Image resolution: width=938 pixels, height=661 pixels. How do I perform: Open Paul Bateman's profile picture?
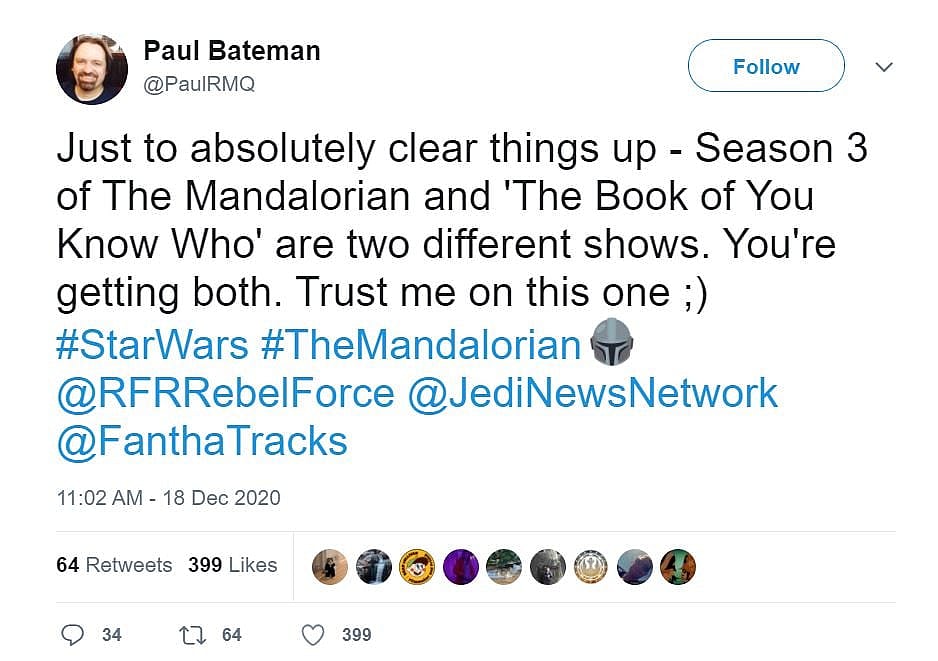92,69
